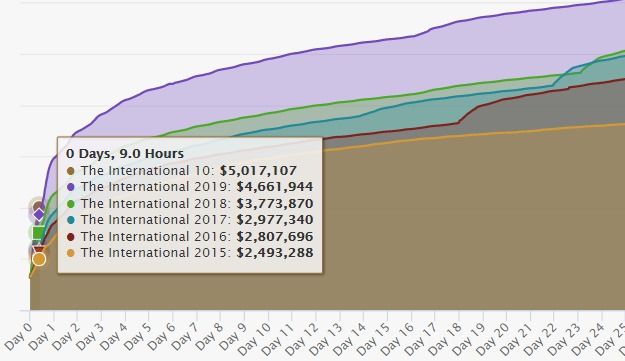
Task: Click the Day 1 axis label
Action: click(42, 336)
